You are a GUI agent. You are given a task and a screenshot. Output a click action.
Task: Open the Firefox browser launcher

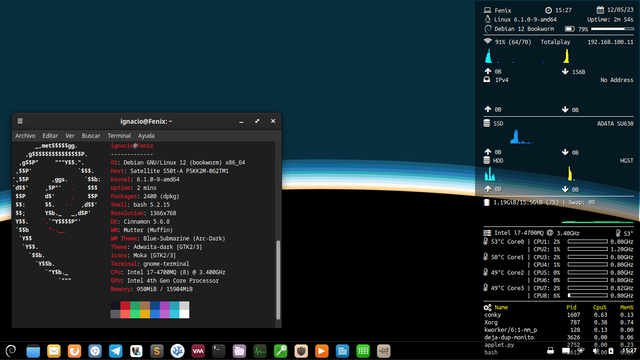click(x=74, y=351)
